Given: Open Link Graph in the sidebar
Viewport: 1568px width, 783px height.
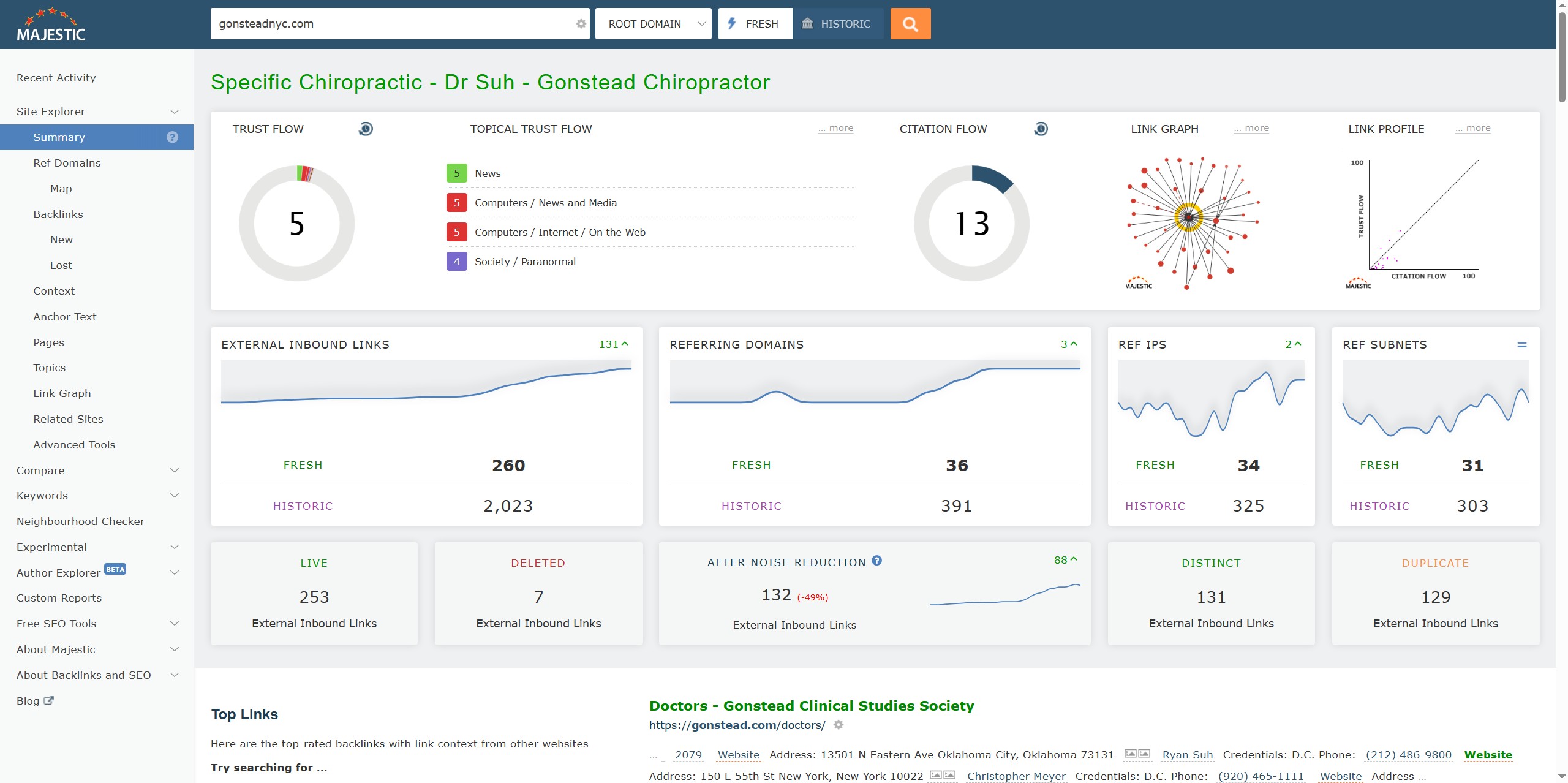Looking at the screenshot, I should [x=62, y=393].
